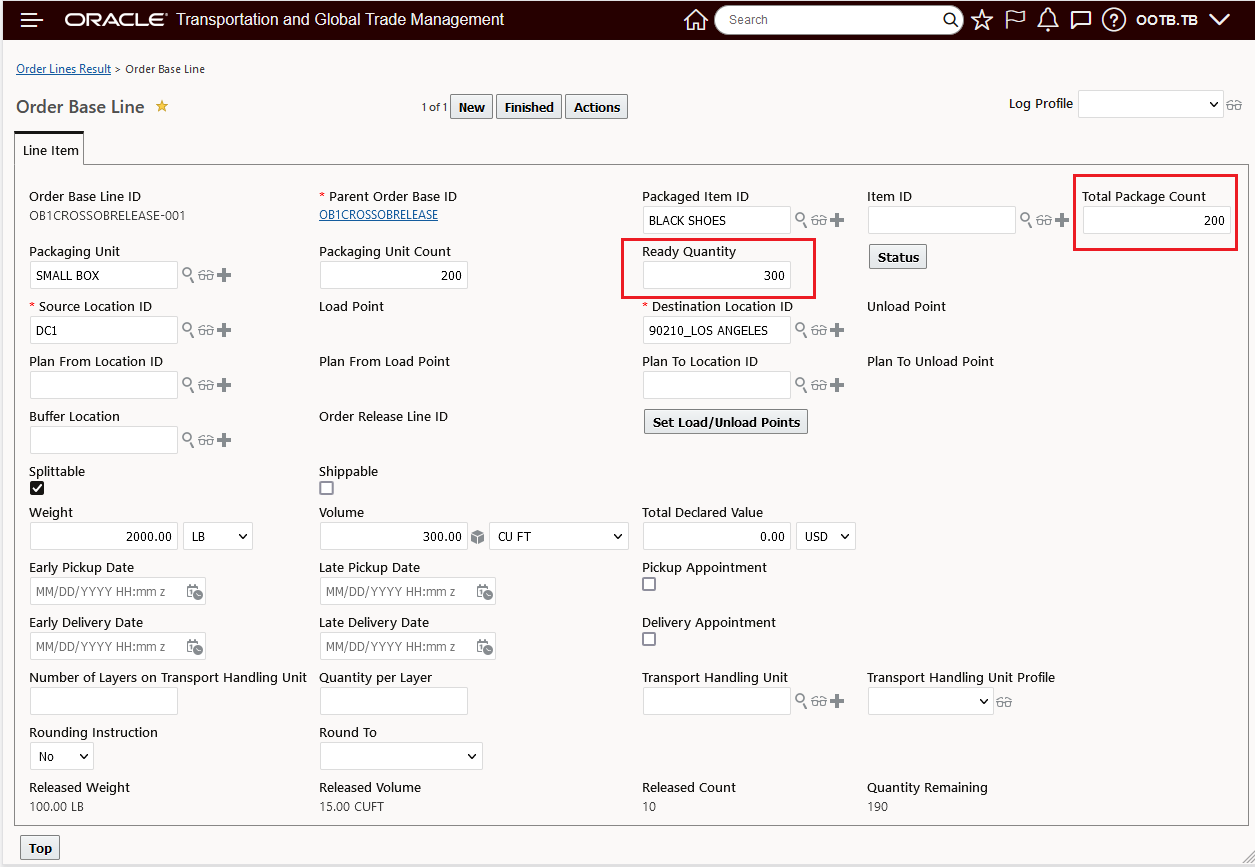The image size is (1255, 867).
Task: Open the hamburger navigation menu
Action: pos(32,20)
